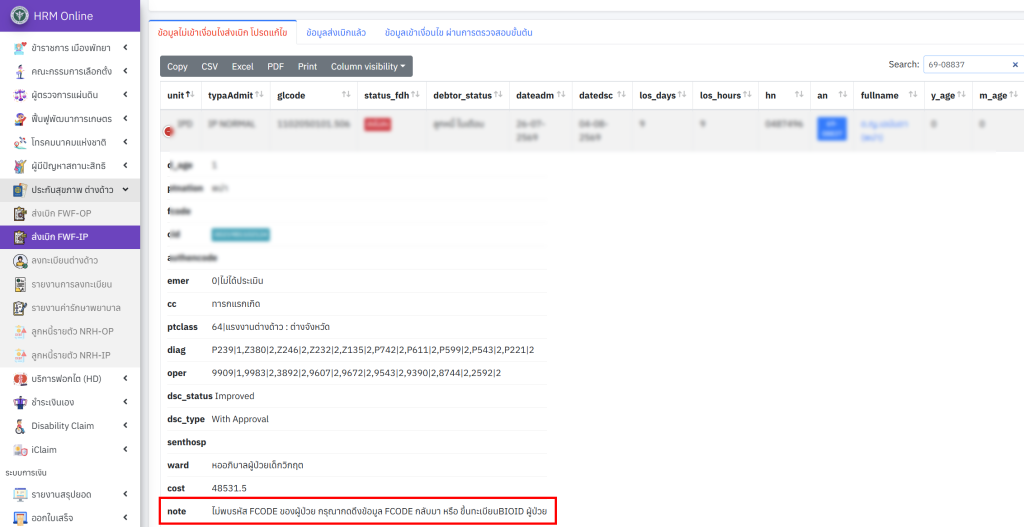Click the รายงานการลงทะเบียน icon

(x=20, y=285)
